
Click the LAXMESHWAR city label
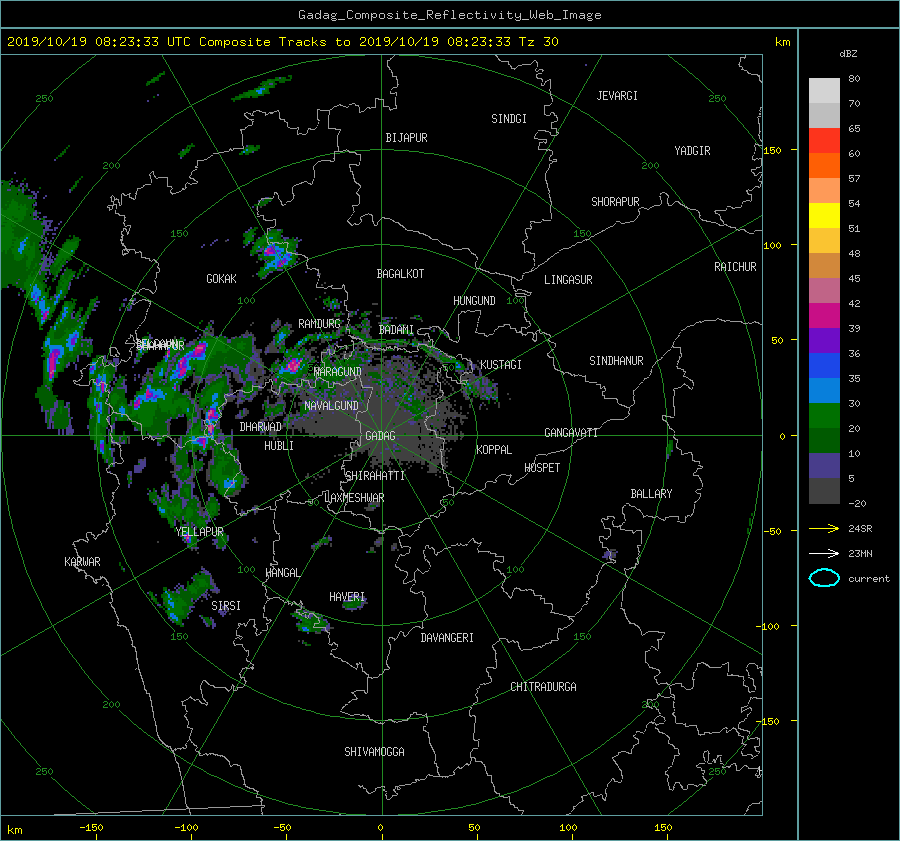[x=354, y=498]
